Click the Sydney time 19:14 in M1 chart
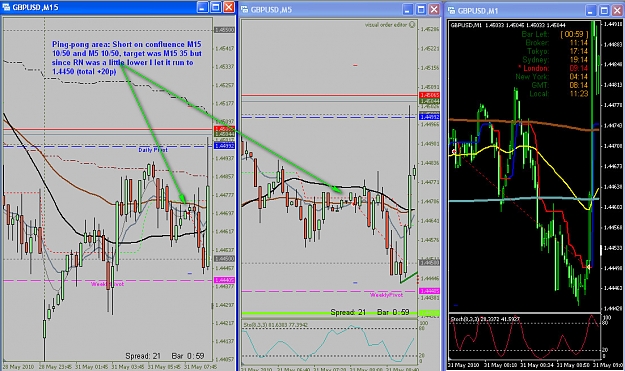625x371 pixels. click(x=579, y=60)
